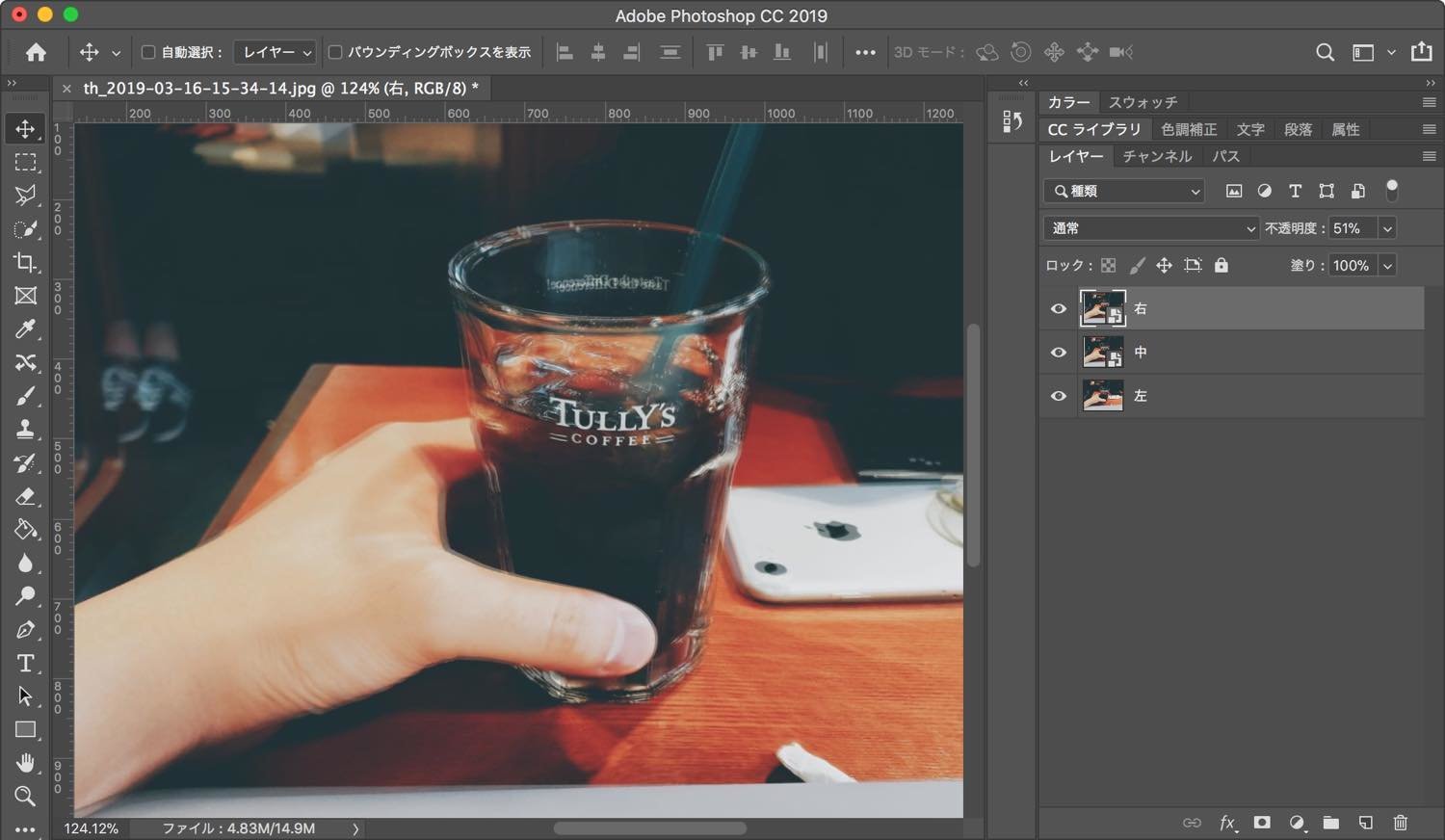Screen dimensions: 1445x840
Task: Switch to the チャンネル tab
Action: coord(1157,156)
